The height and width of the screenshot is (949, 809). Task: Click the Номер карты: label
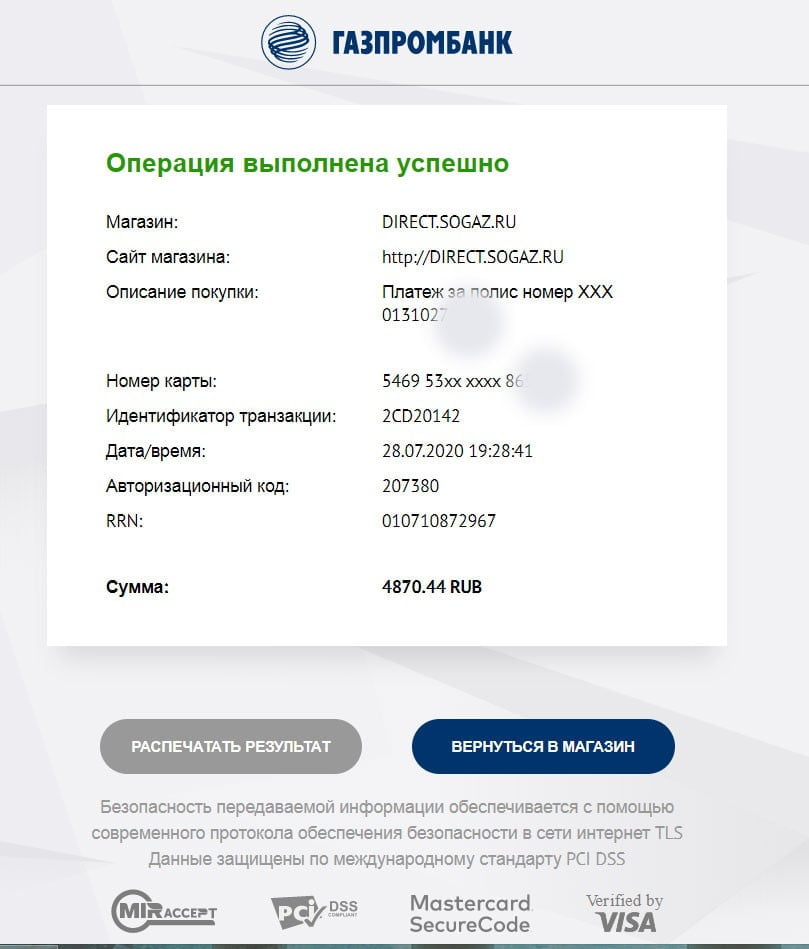161,381
